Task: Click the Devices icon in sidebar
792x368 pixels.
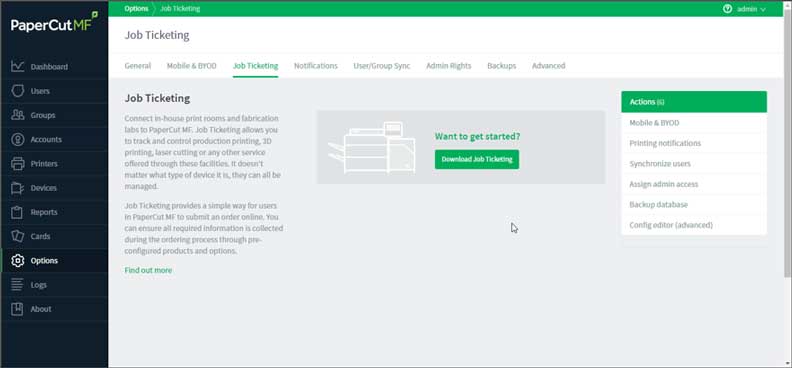Action: (18, 188)
